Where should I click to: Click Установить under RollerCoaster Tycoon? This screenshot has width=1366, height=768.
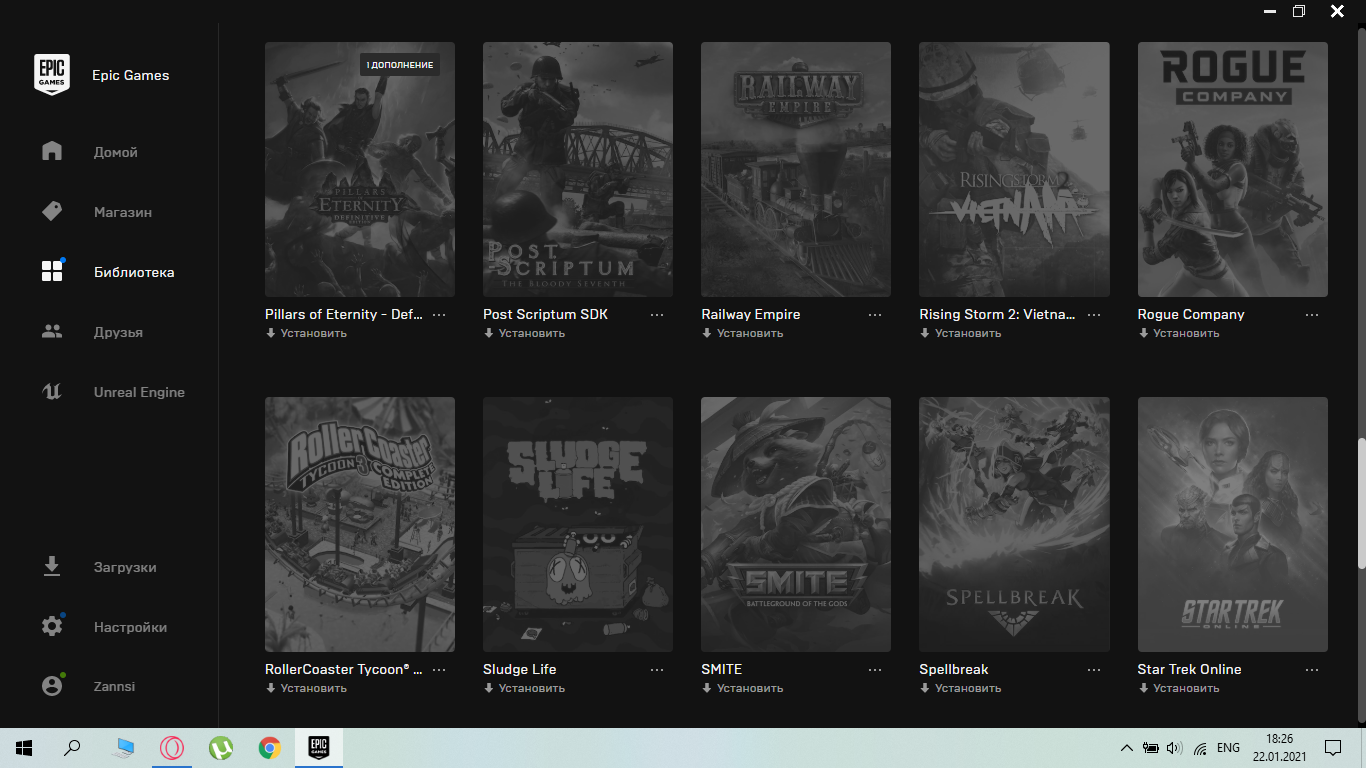(x=306, y=688)
